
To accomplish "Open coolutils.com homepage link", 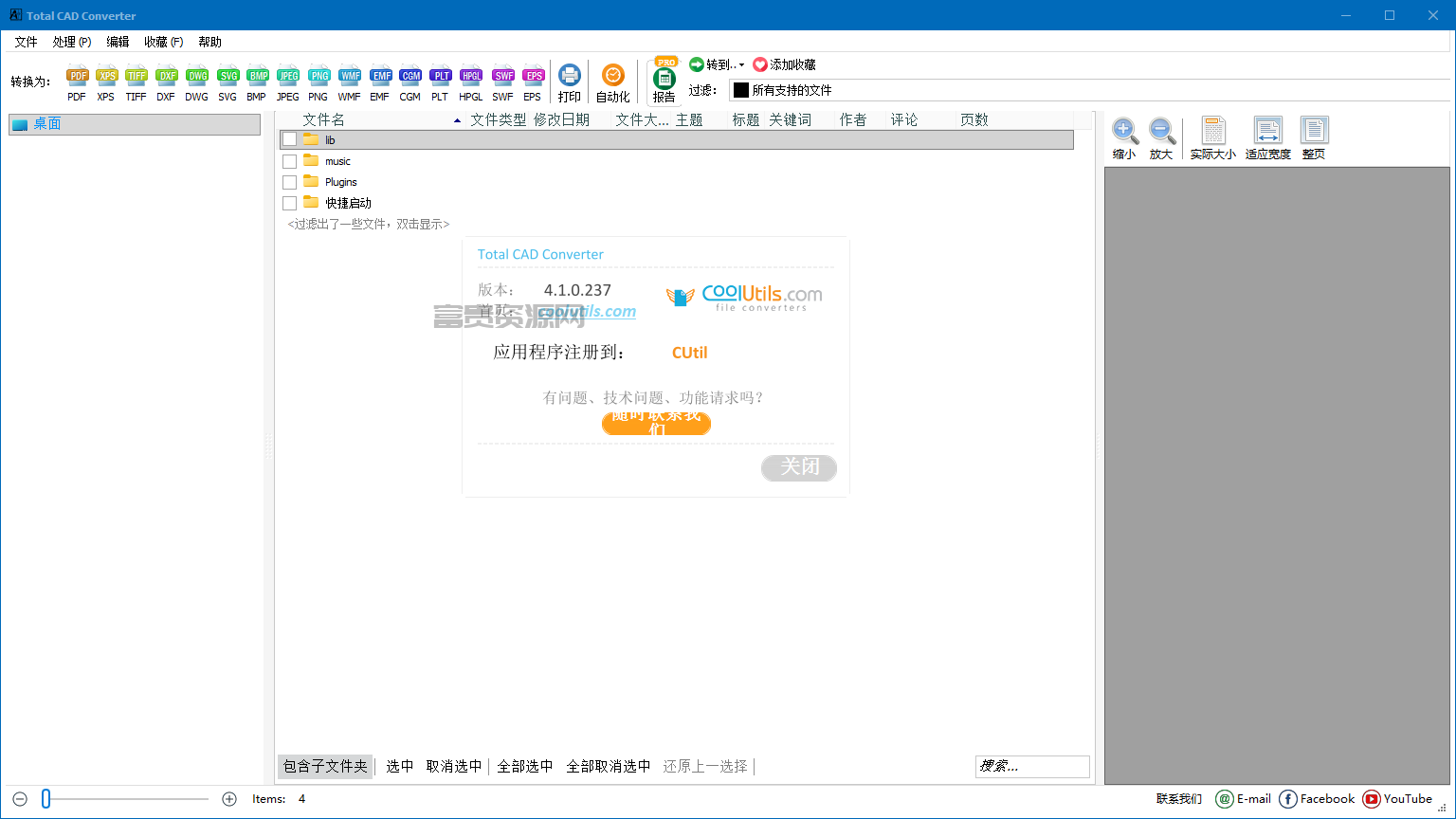I will [x=588, y=312].
